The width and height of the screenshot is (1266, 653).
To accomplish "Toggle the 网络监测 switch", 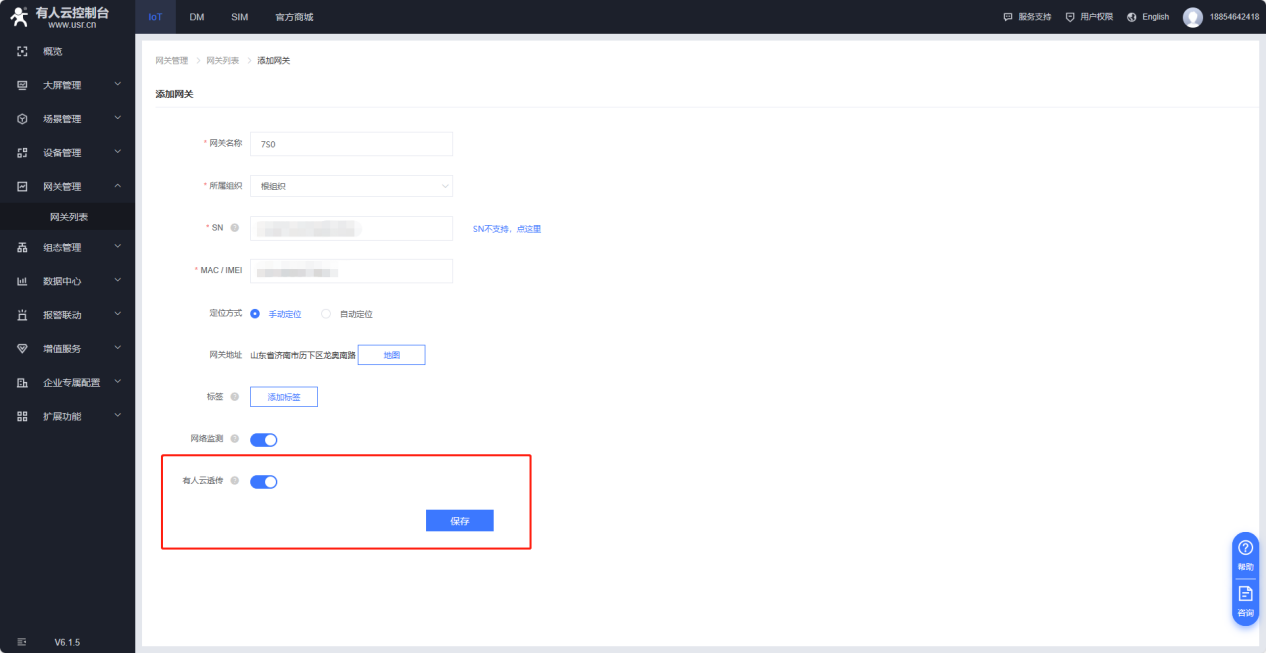I will coord(264,439).
